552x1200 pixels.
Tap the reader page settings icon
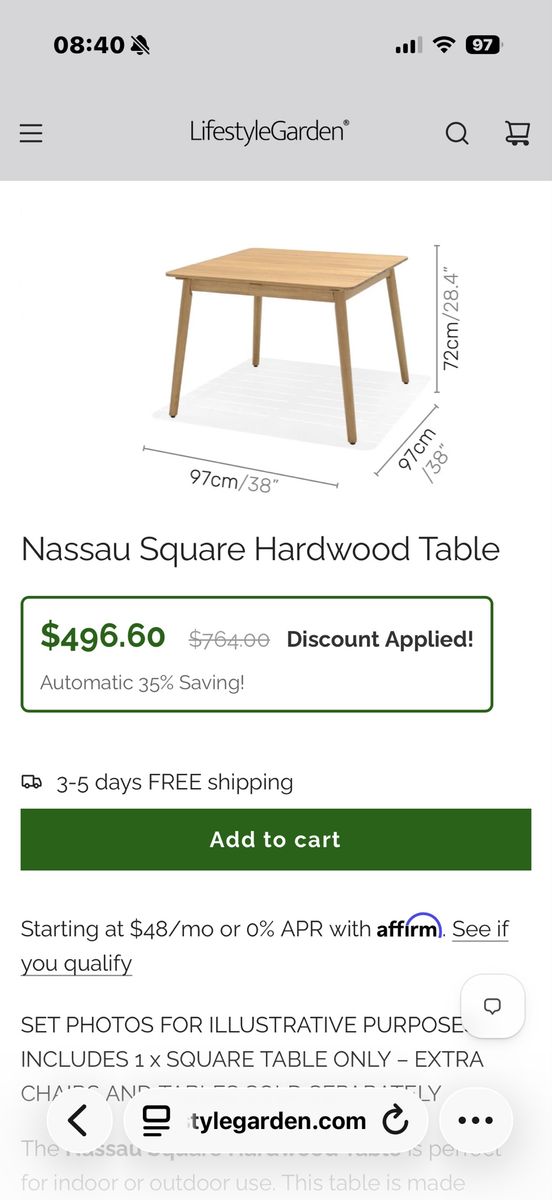coord(155,1120)
